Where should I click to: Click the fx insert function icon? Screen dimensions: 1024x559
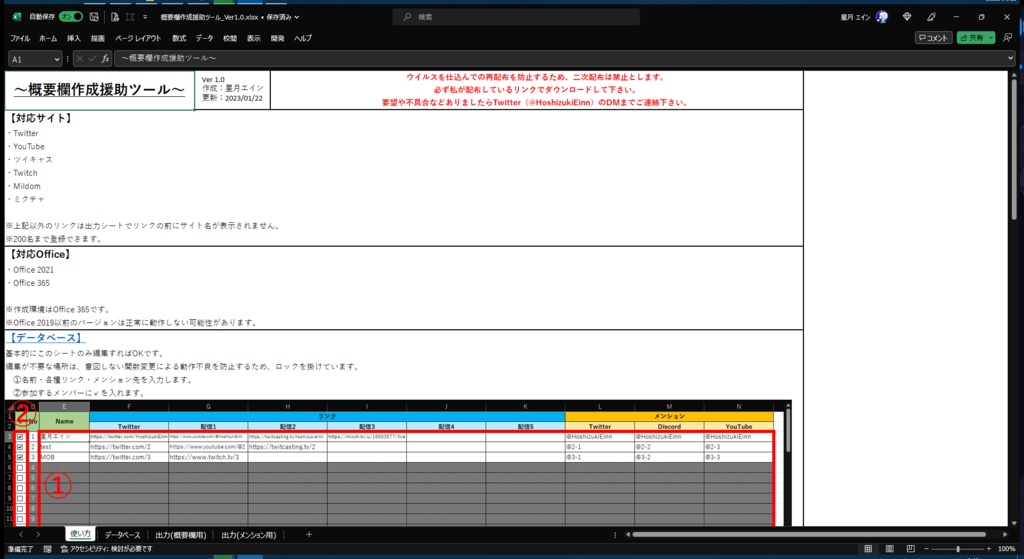tap(105, 59)
